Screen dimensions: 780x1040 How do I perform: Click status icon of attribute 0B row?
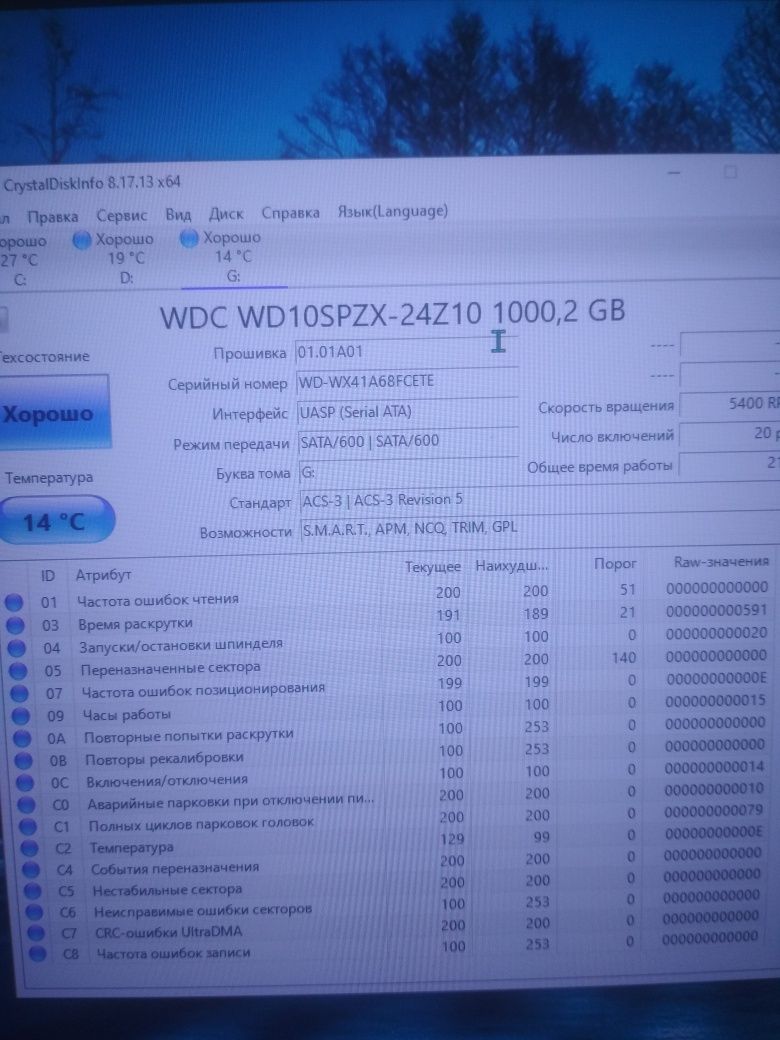23,761
